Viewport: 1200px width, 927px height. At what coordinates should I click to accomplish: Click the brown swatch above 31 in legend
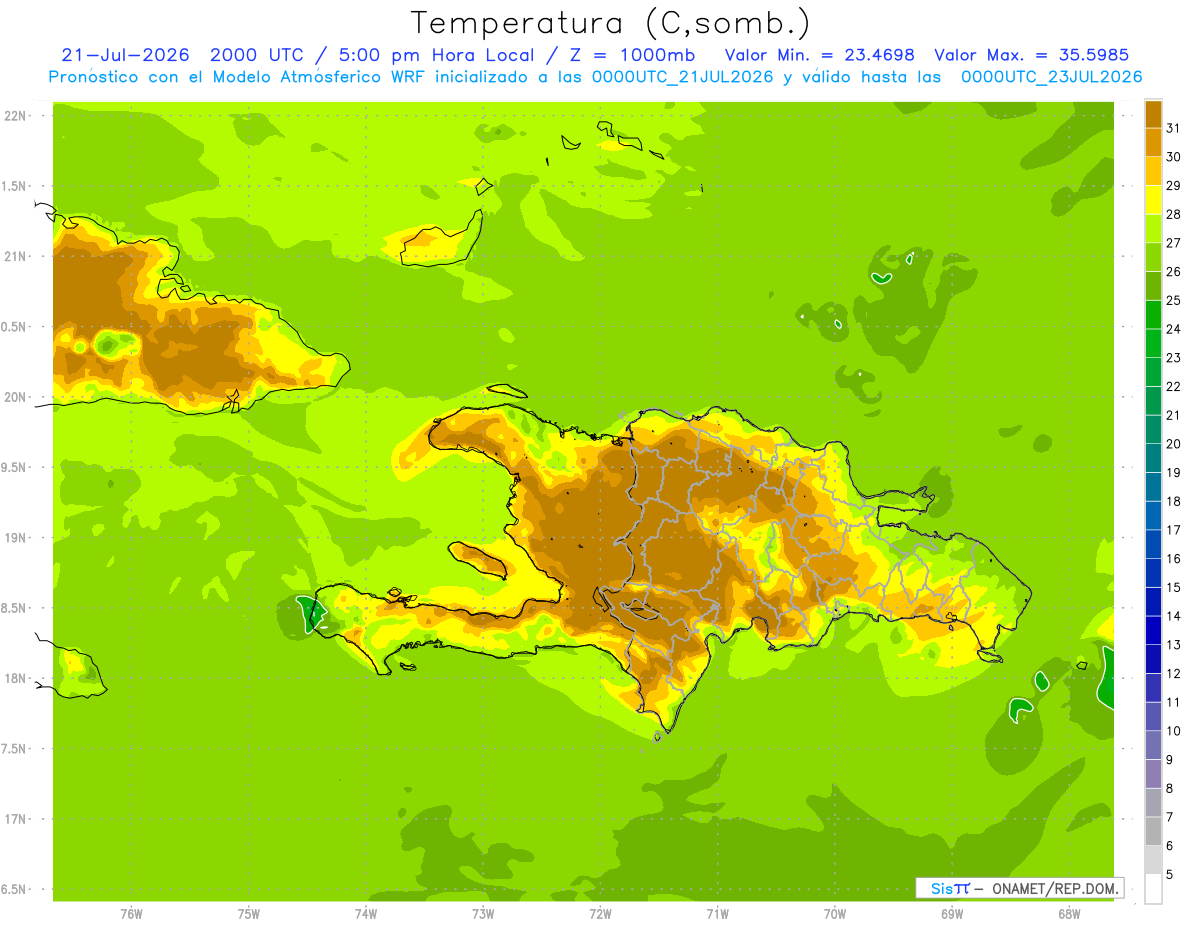click(1153, 114)
